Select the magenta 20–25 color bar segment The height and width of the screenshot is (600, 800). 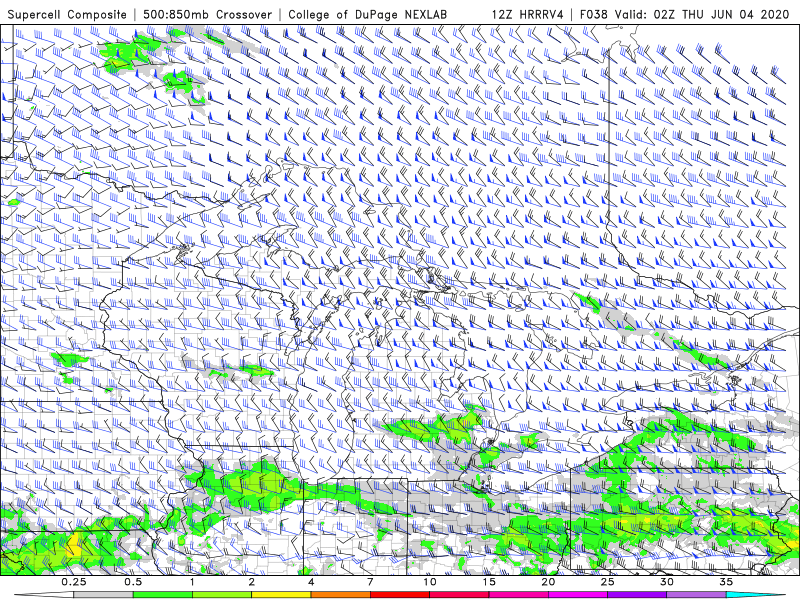tap(578, 595)
